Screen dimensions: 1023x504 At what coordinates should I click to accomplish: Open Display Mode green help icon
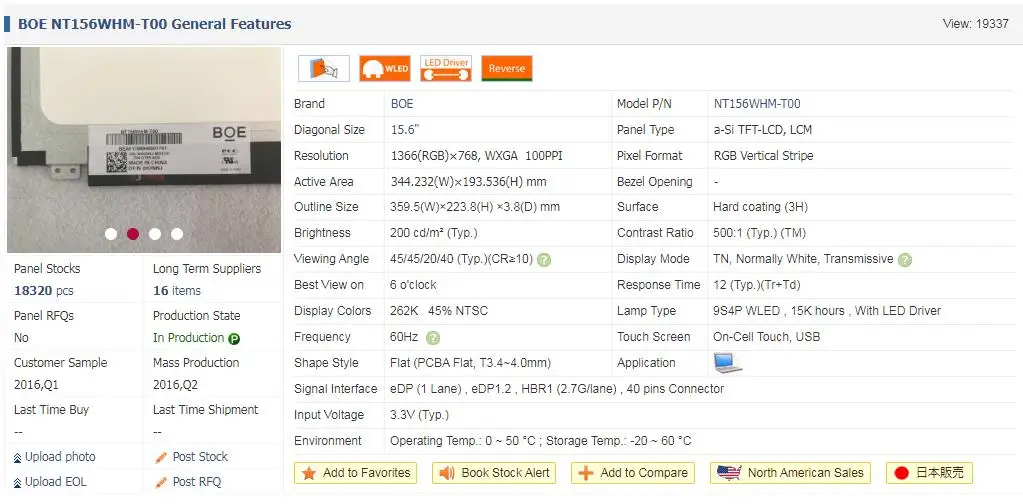(x=904, y=259)
